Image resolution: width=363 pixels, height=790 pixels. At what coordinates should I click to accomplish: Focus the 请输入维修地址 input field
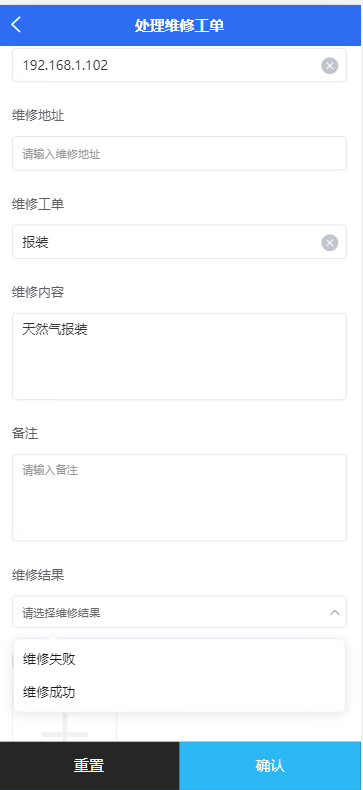pyautogui.click(x=179, y=153)
